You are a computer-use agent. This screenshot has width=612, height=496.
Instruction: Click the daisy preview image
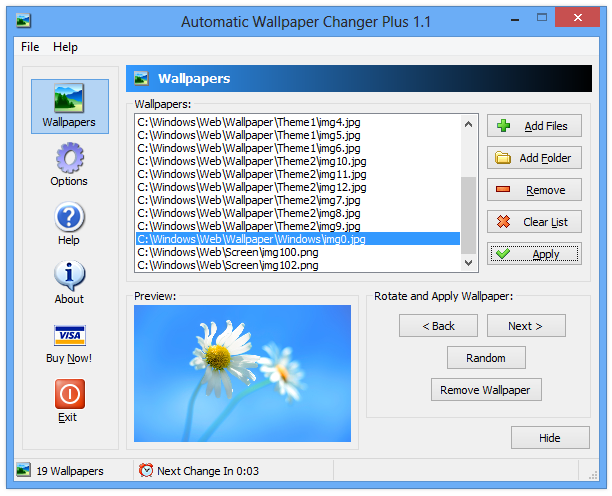pos(242,373)
